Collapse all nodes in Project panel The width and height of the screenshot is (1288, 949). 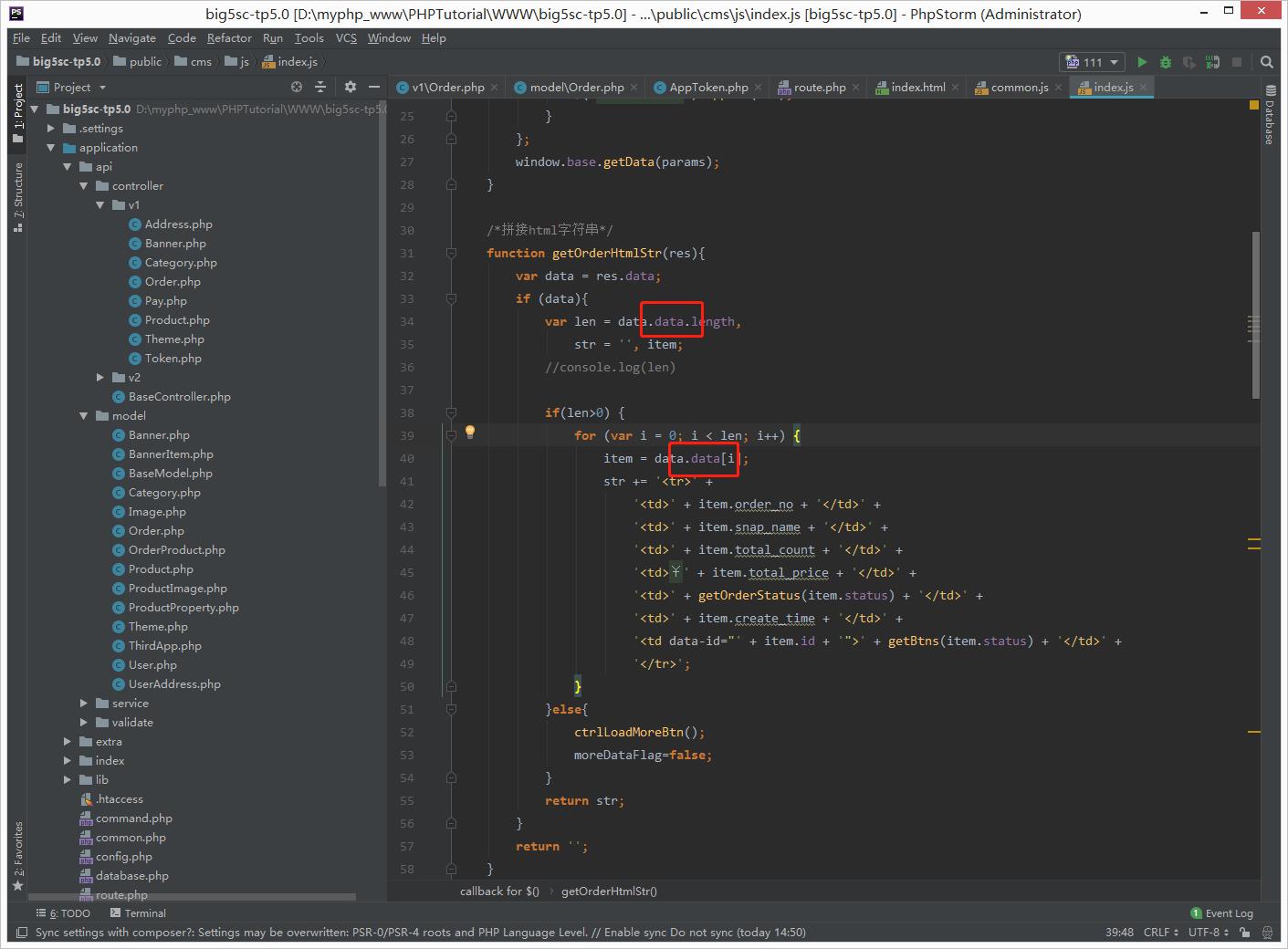click(320, 87)
